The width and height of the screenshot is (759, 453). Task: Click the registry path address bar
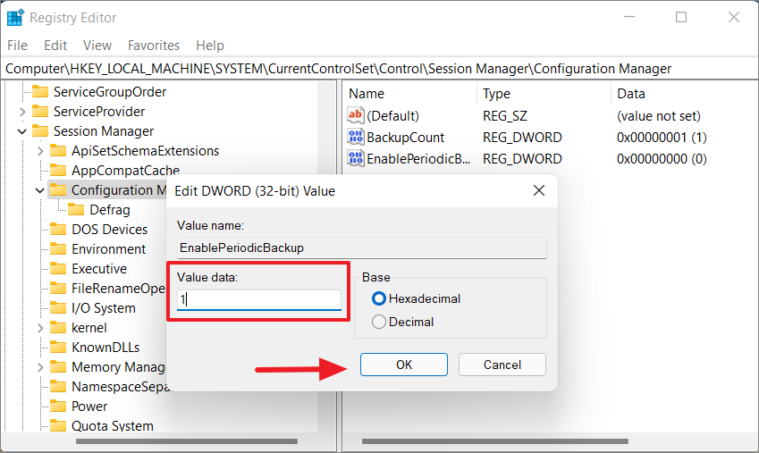(x=380, y=69)
